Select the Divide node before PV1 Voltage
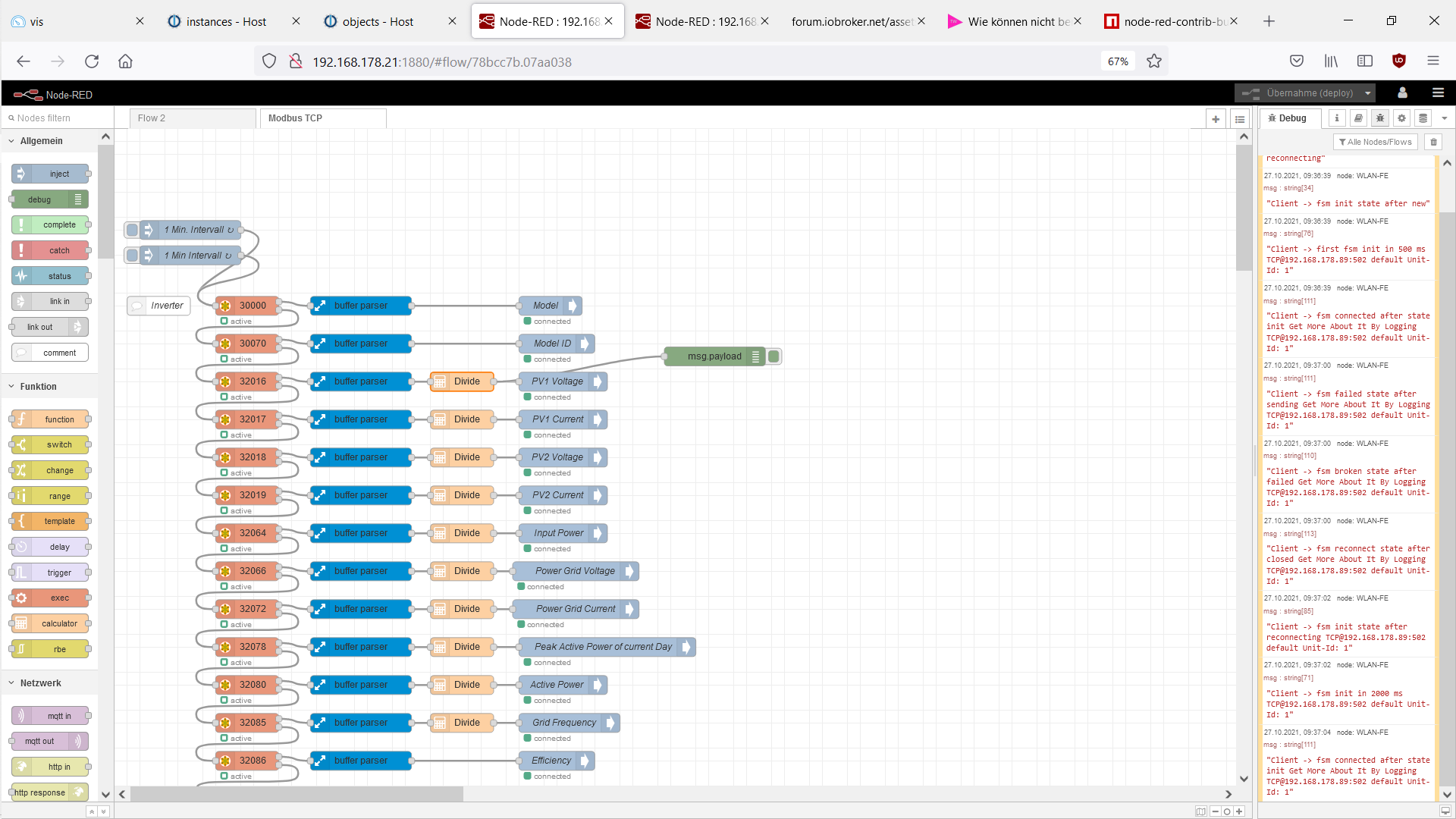This screenshot has height=819, width=1456. point(462,381)
